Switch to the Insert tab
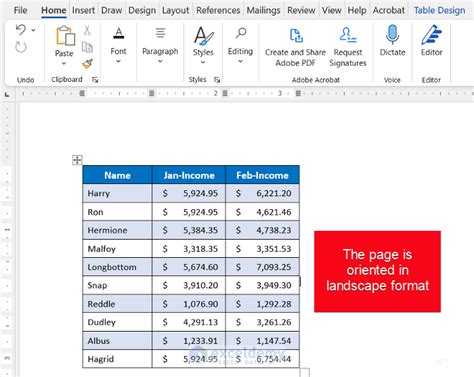474x377 pixels. coord(83,10)
